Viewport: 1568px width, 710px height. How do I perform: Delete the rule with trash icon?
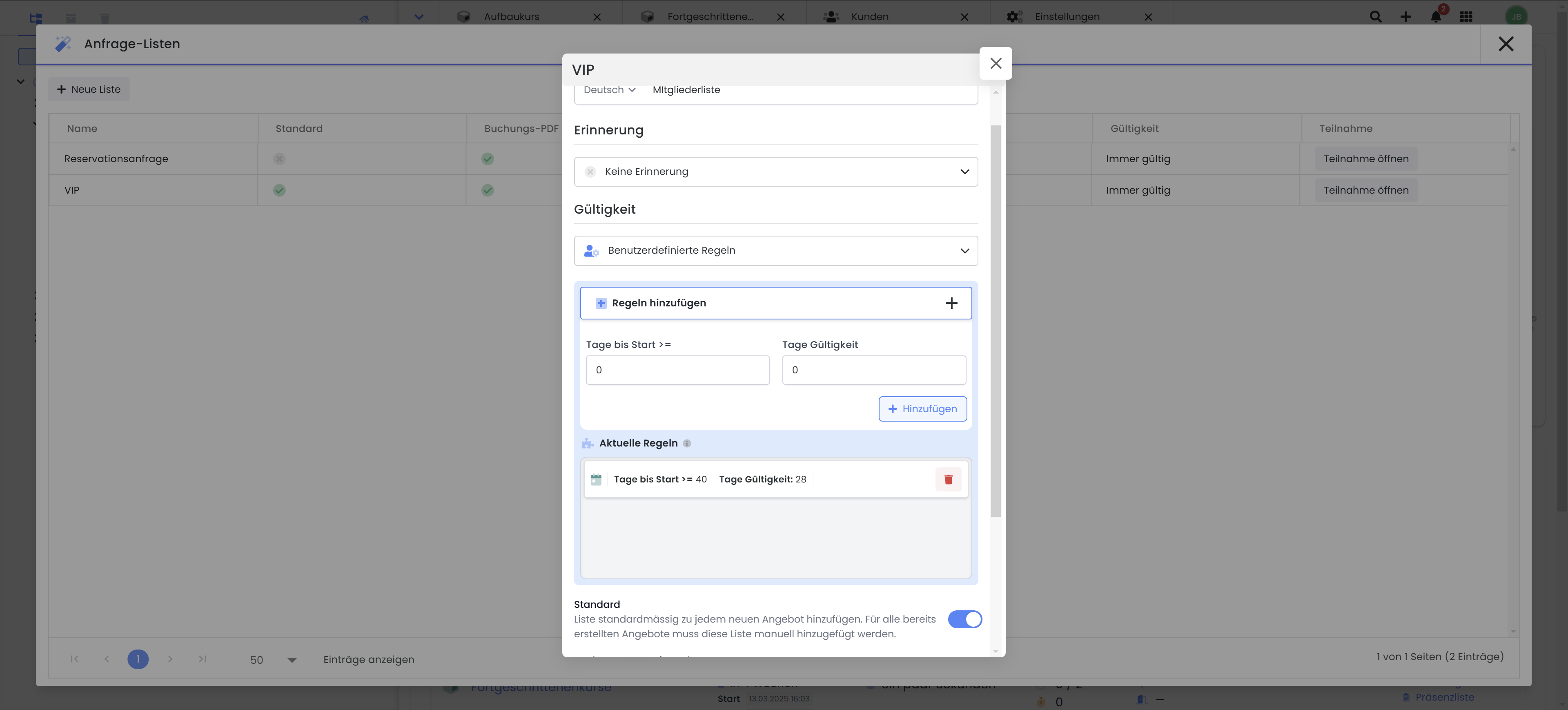coord(948,479)
